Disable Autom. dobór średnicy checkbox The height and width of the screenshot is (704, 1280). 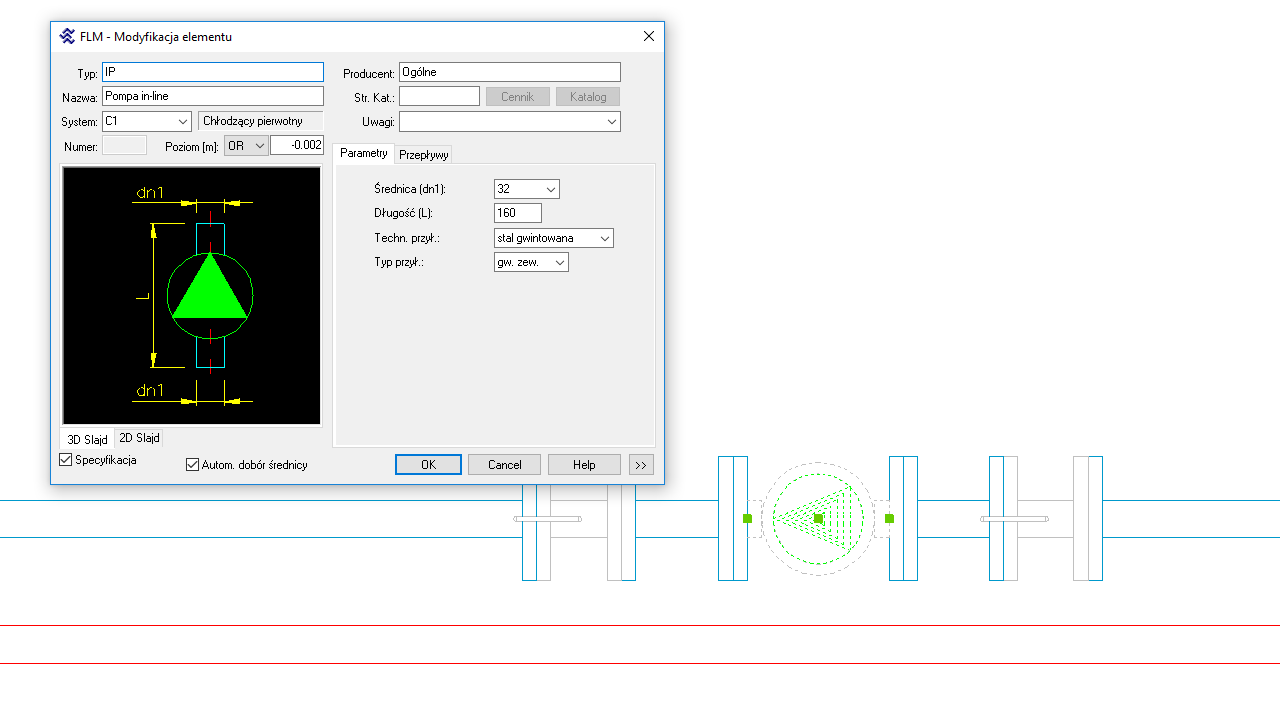[x=193, y=465]
